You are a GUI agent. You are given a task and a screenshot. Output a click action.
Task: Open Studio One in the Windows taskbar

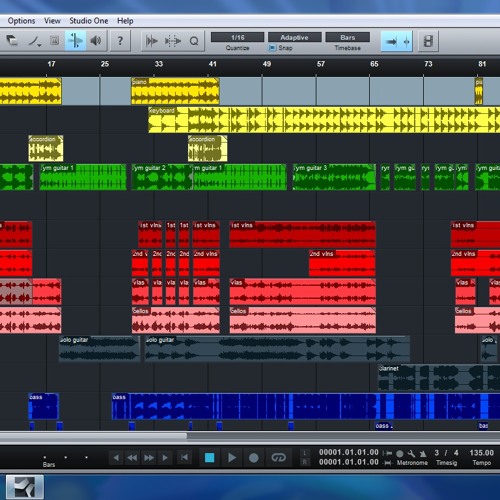pyautogui.click(x=25, y=487)
